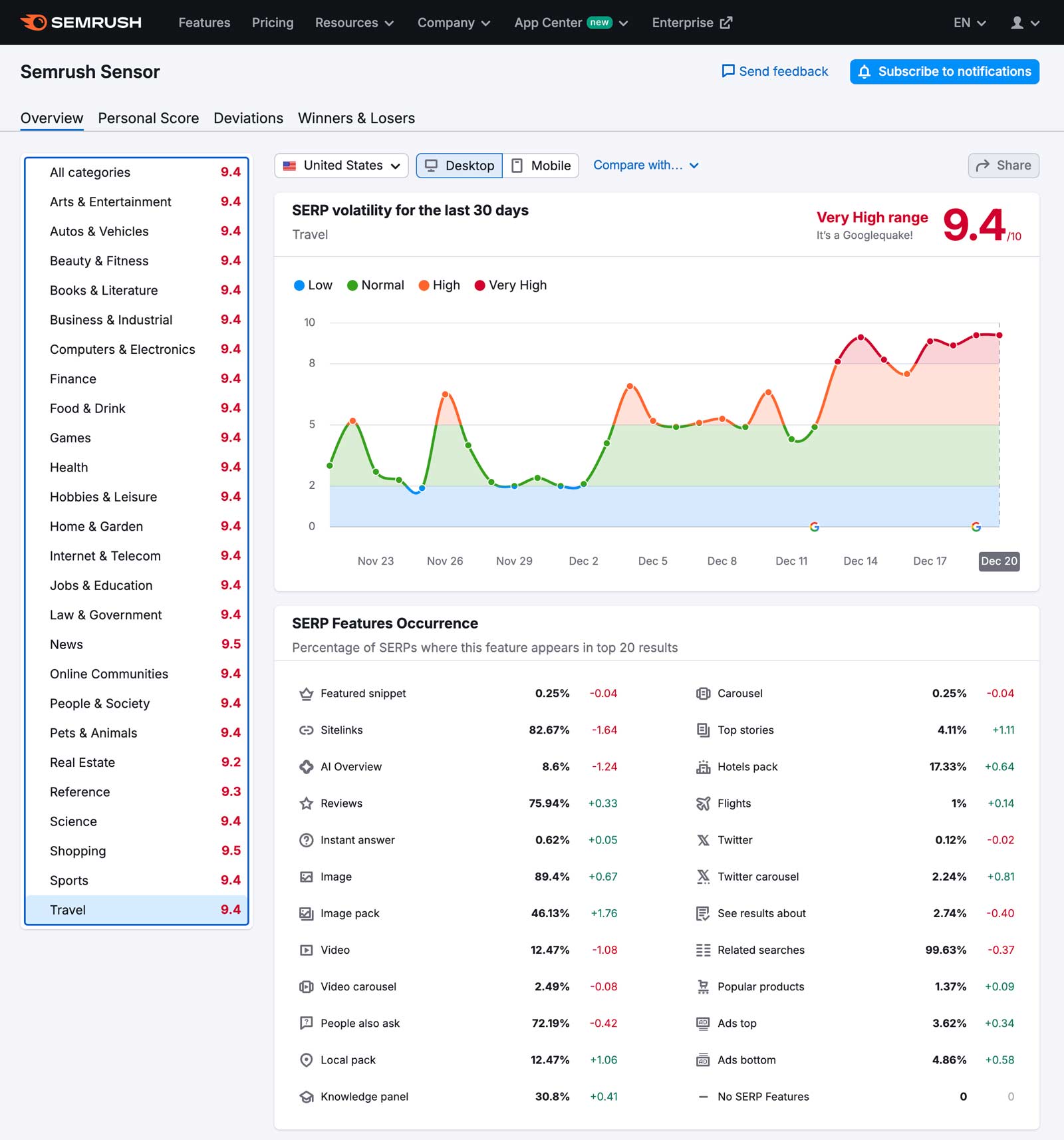Click the Dec 20 marker on the chart

coord(999,561)
